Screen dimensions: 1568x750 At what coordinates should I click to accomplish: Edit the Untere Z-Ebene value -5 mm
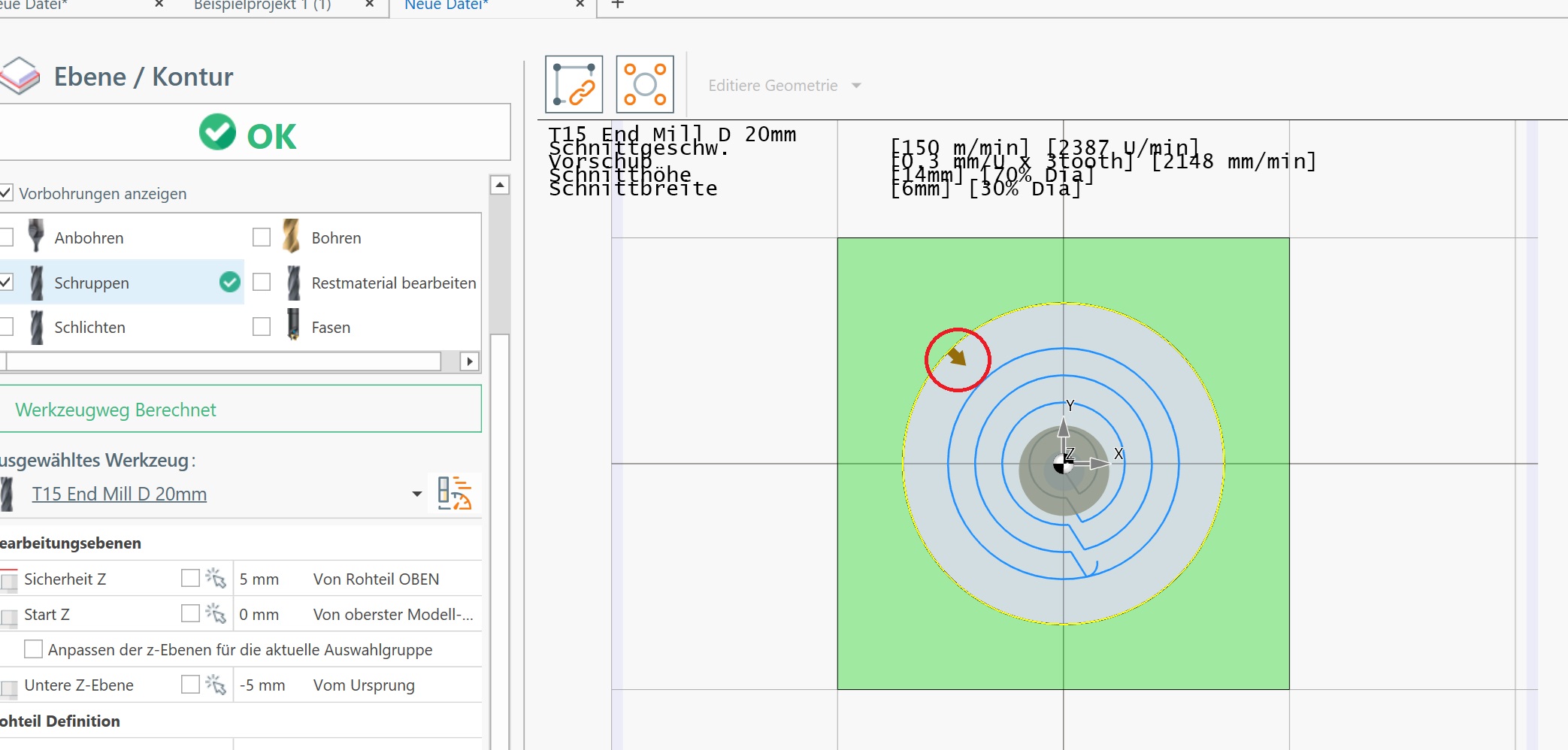pyautogui.click(x=262, y=685)
